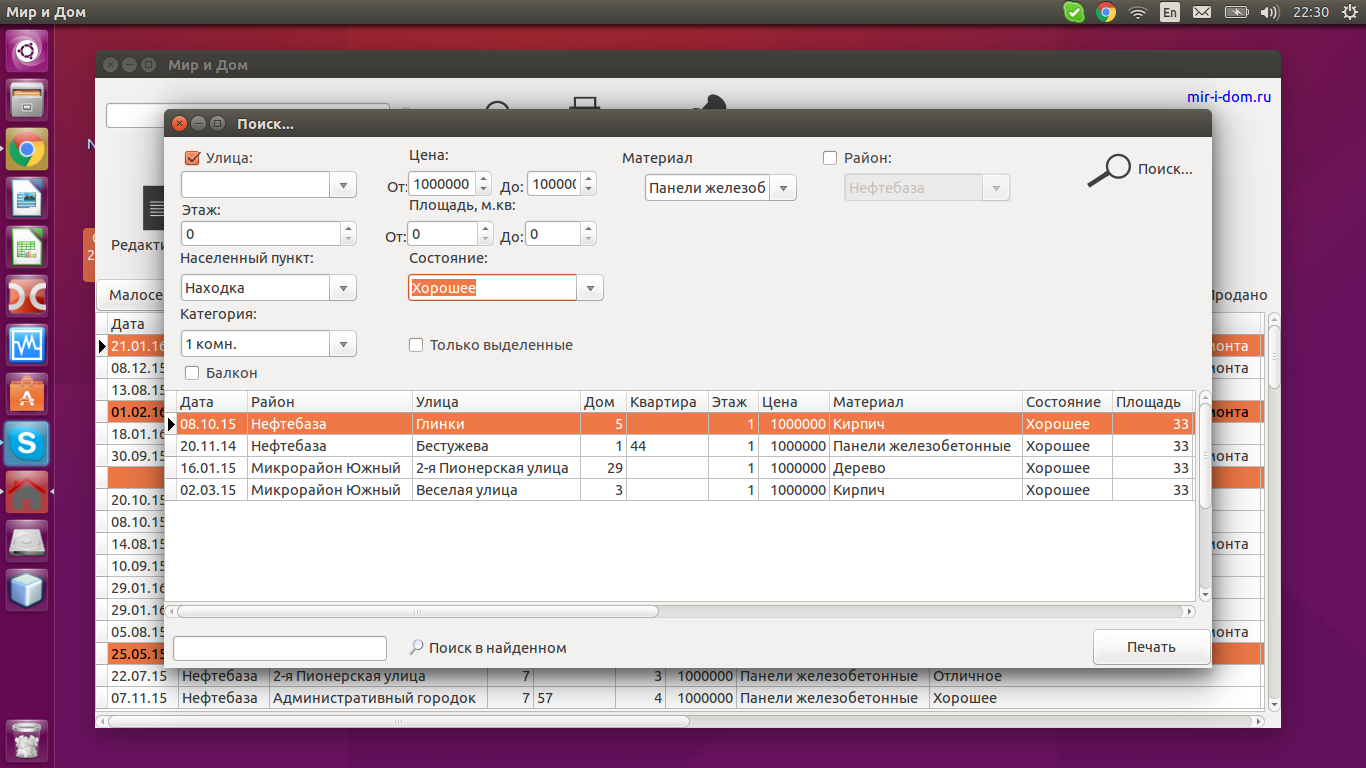Sort results by the Площадь column header

pos(1153,402)
